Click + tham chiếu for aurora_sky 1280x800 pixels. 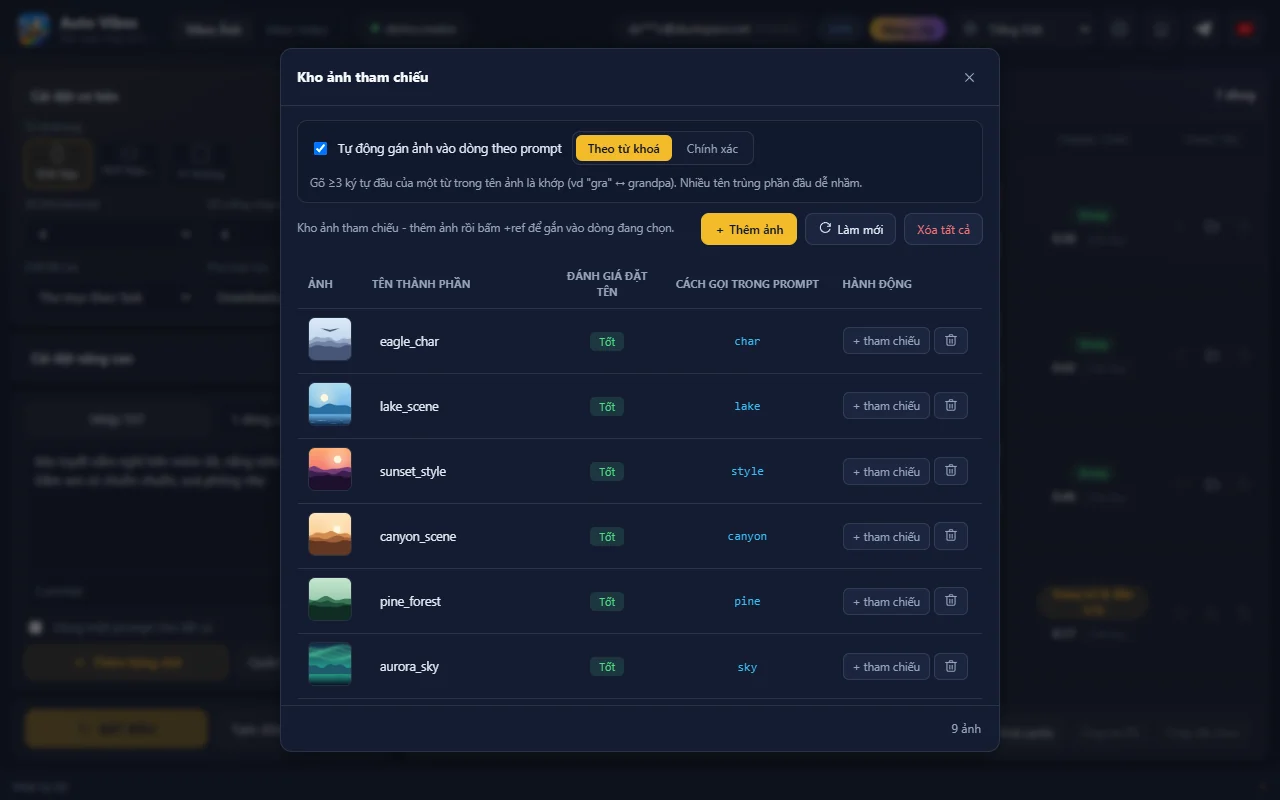886,666
